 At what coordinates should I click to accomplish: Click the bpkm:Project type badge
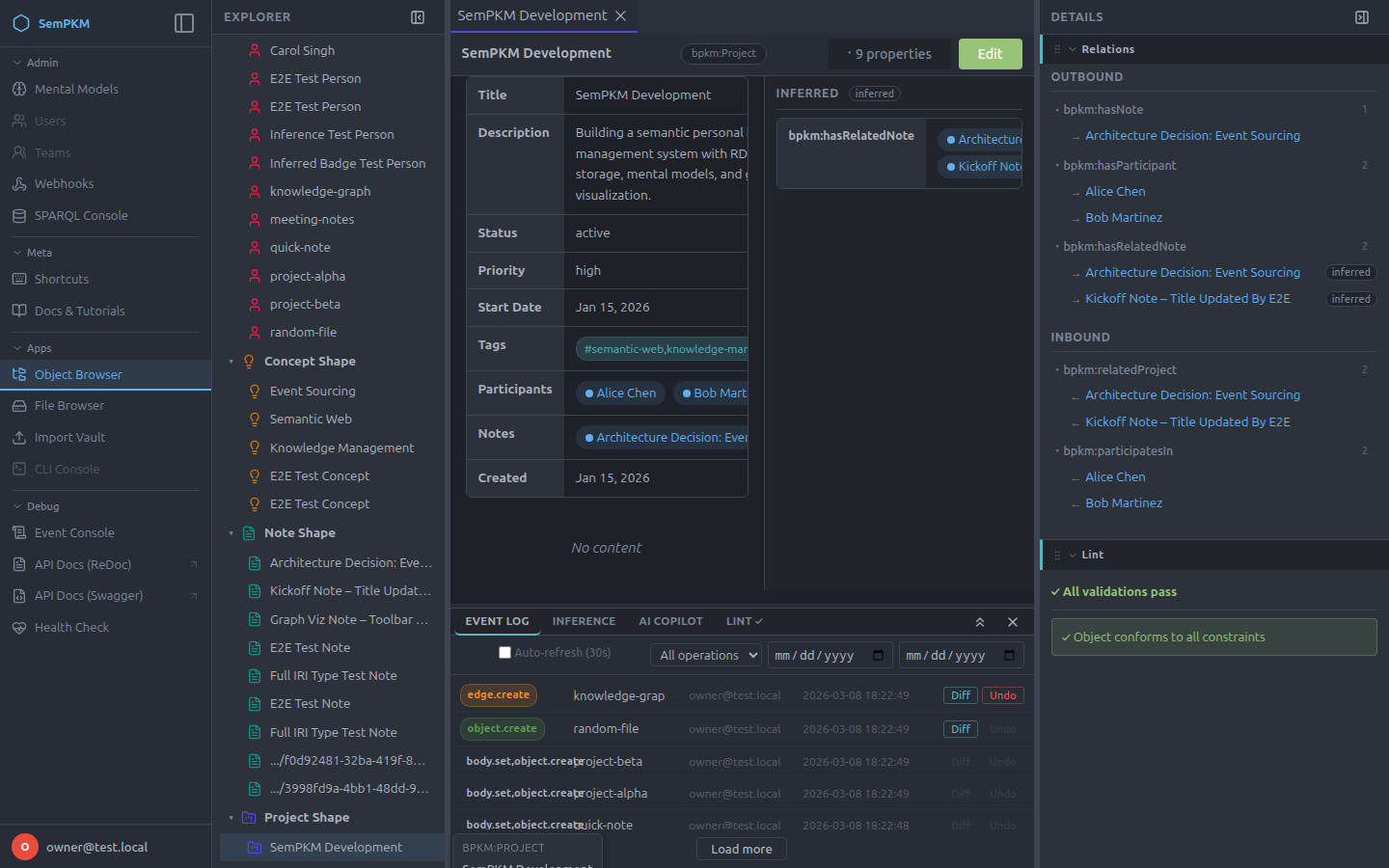(723, 53)
